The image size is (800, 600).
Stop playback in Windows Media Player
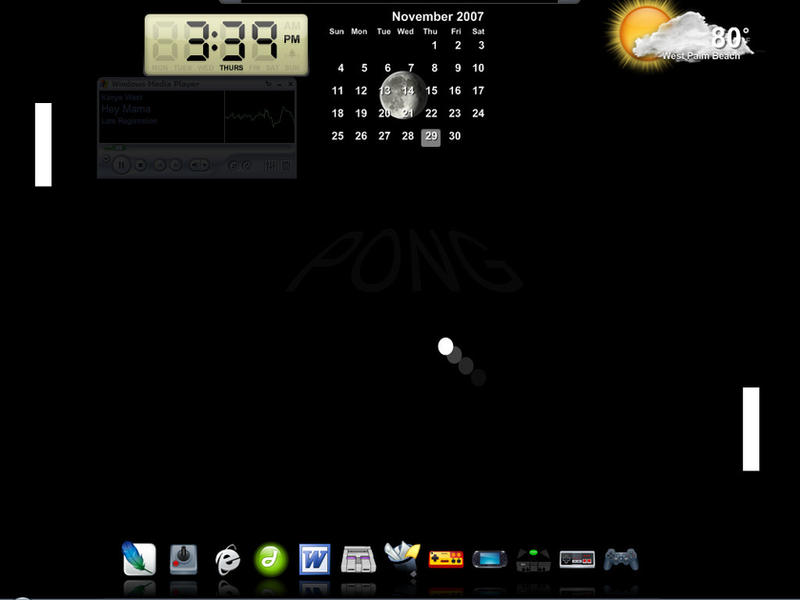140,165
